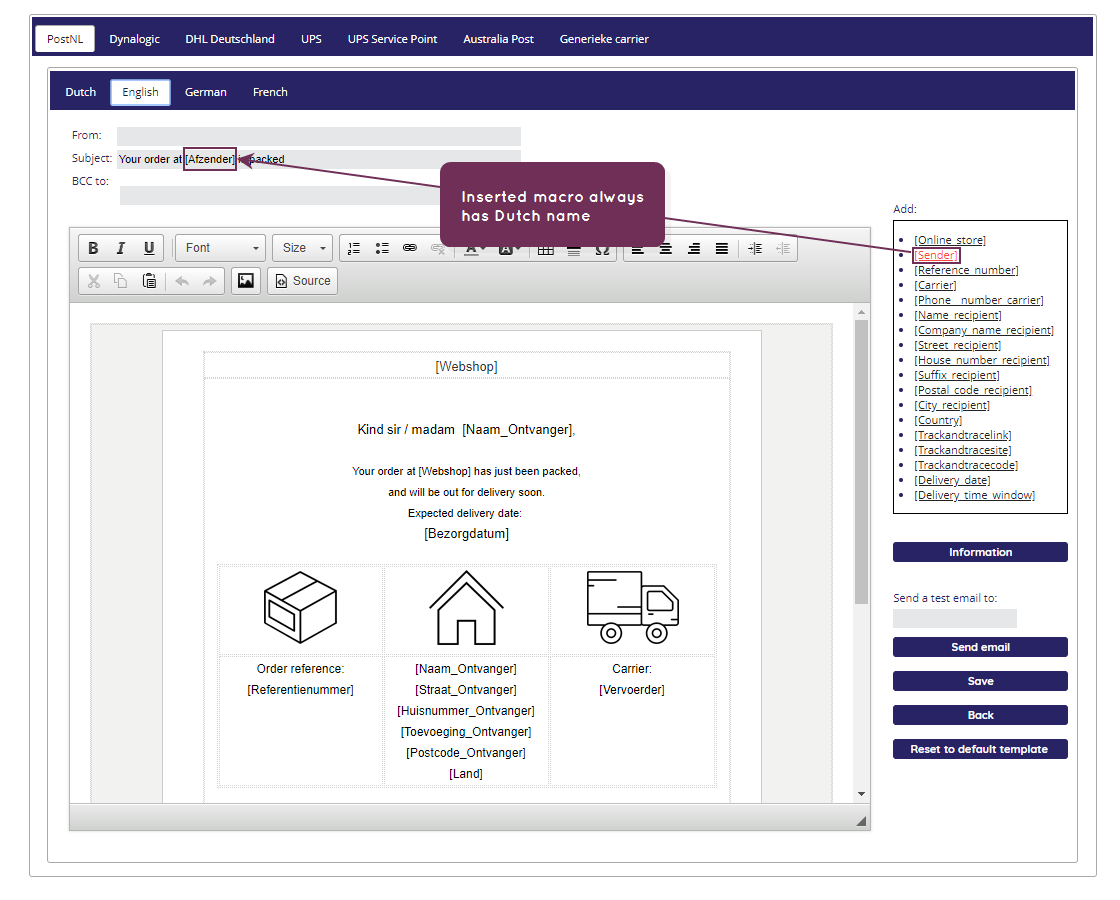Click the insert link icon
1120x900 pixels.
[x=410, y=249]
